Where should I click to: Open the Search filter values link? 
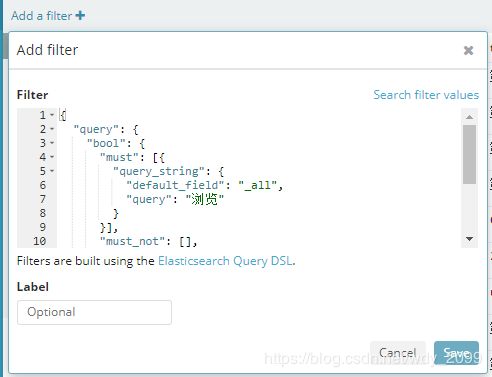point(426,95)
